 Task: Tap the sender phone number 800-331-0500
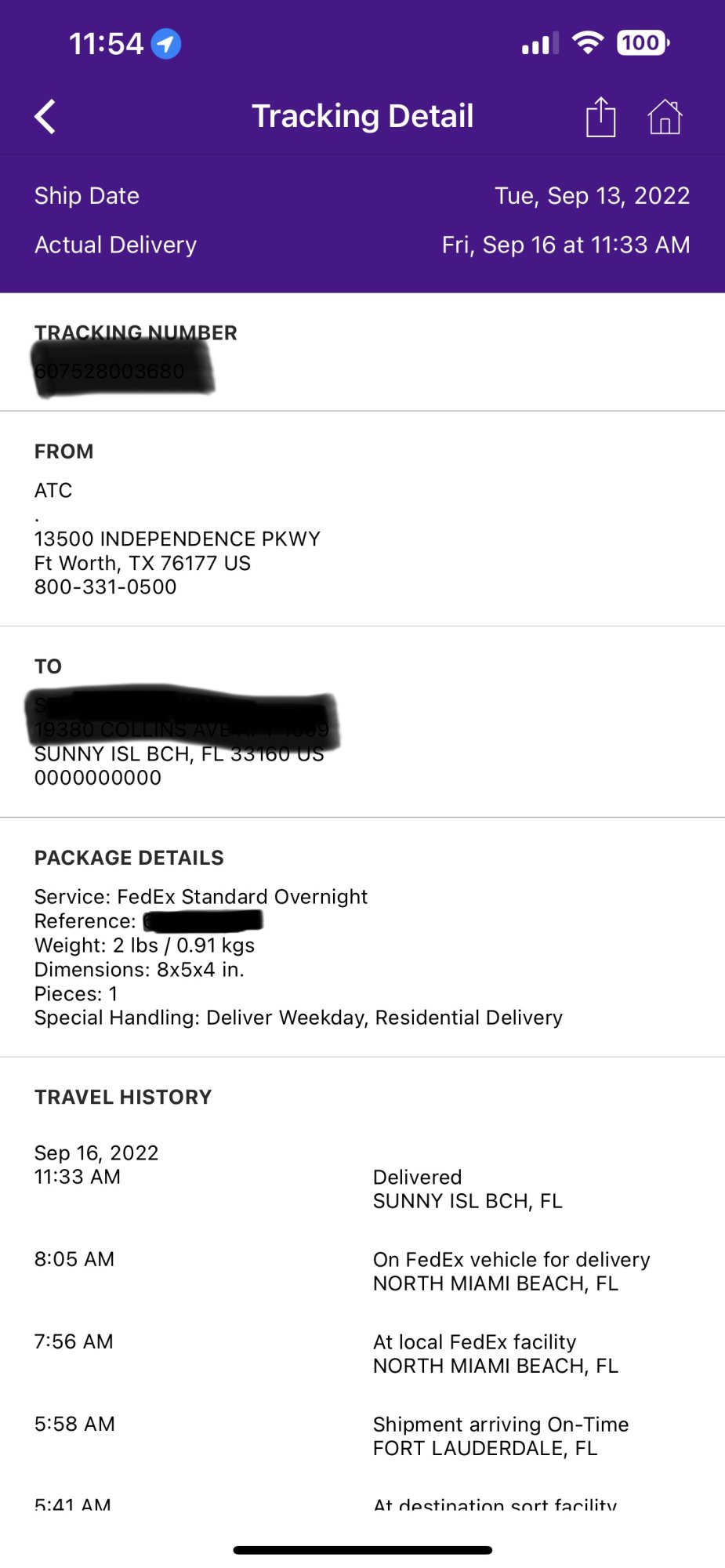tap(106, 587)
